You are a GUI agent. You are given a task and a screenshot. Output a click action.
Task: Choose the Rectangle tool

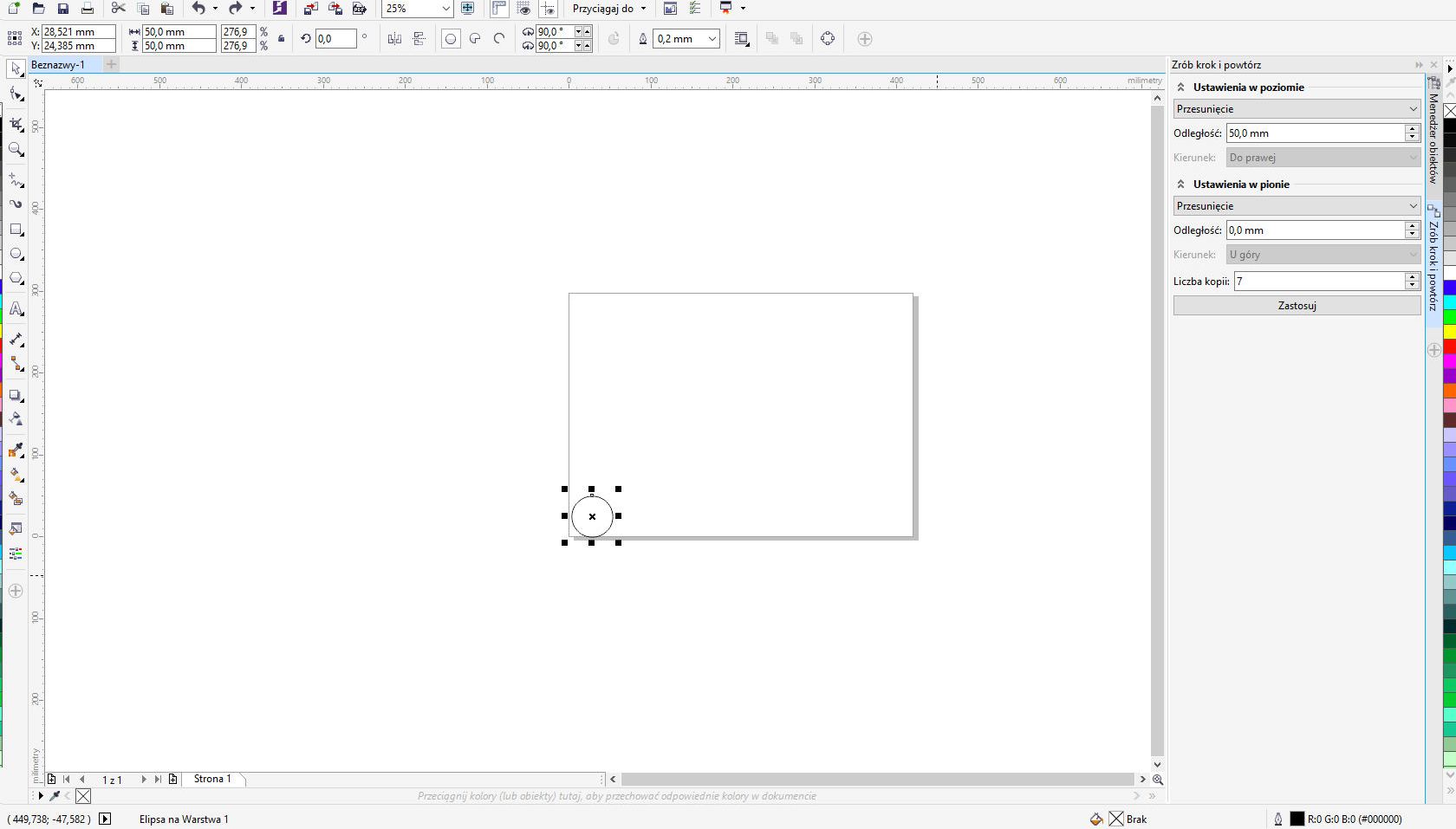[16, 230]
